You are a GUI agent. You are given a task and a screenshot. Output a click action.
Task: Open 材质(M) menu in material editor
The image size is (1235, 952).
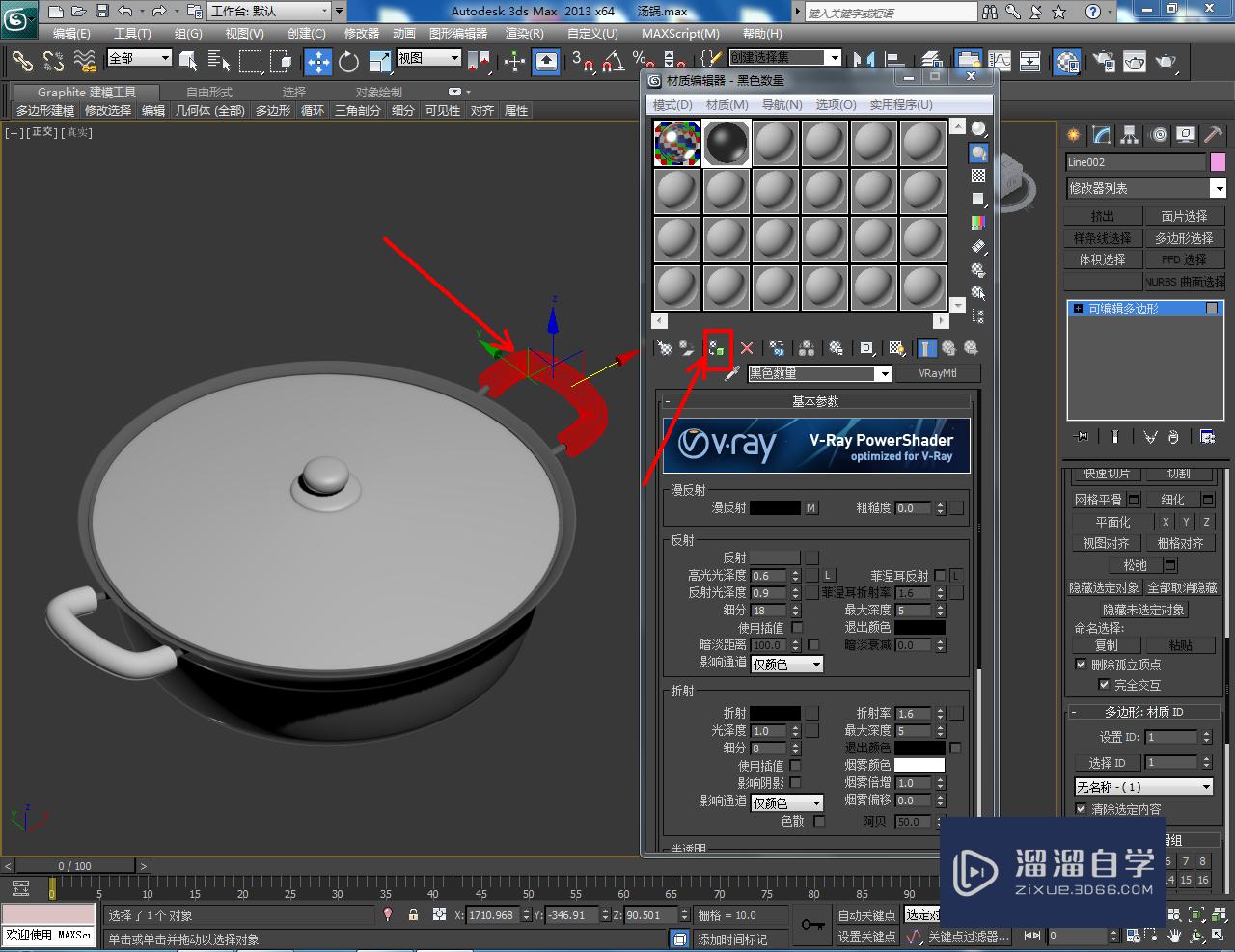pyautogui.click(x=727, y=104)
